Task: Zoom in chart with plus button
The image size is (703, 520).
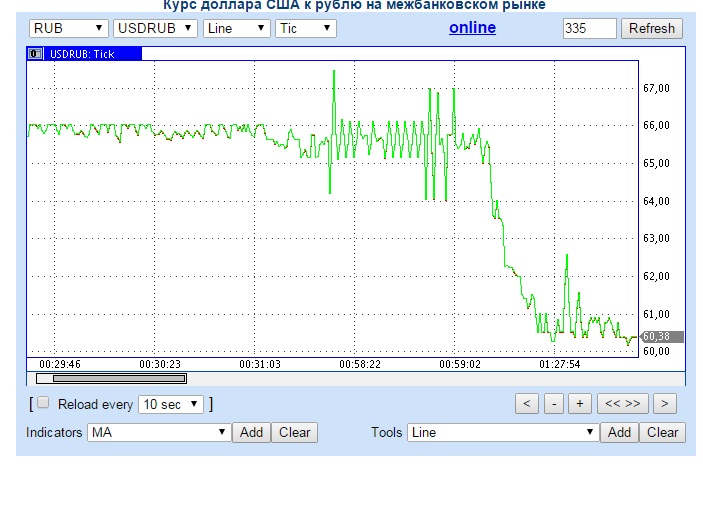Action: (x=579, y=404)
